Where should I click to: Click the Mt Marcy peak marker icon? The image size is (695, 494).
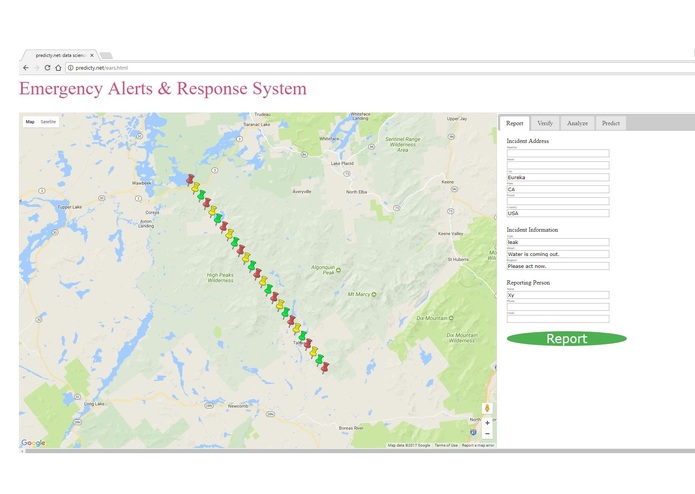coord(374,294)
